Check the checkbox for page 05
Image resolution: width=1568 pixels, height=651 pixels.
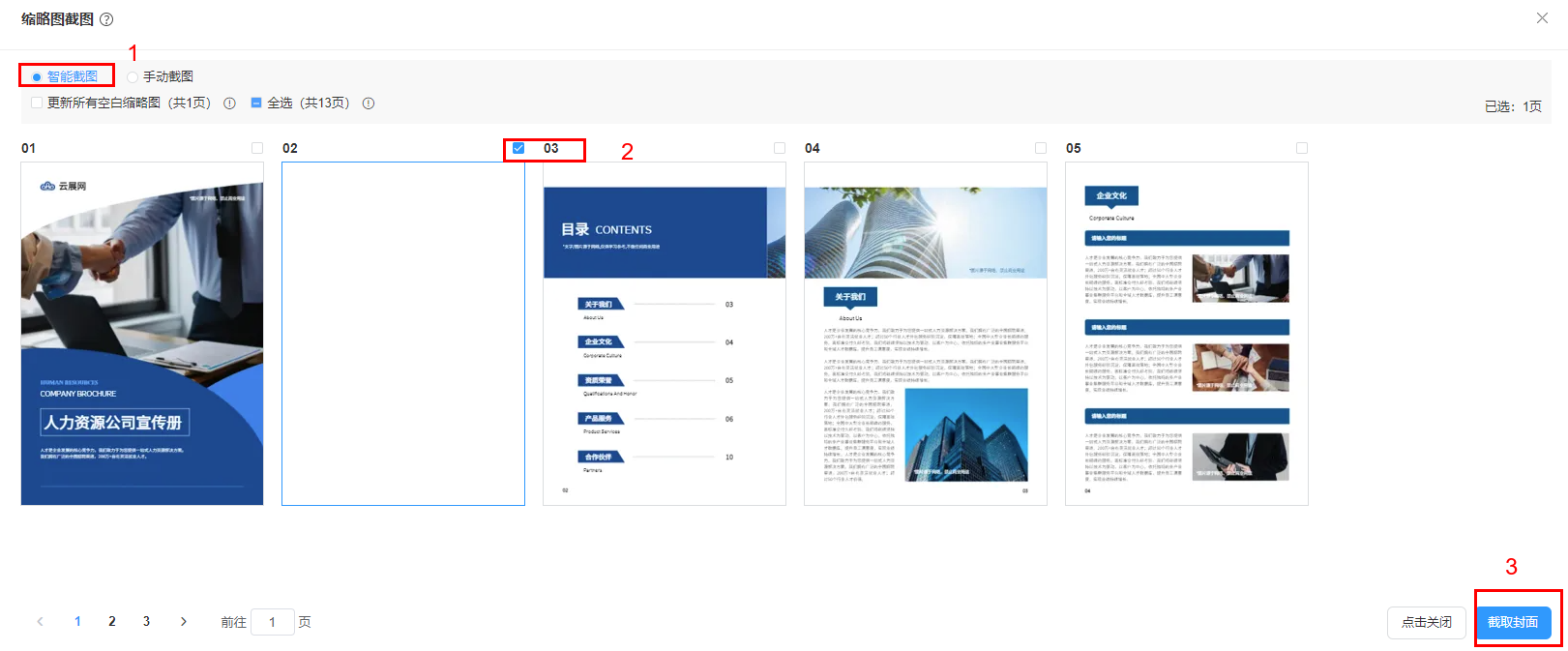[x=1302, y=148]
